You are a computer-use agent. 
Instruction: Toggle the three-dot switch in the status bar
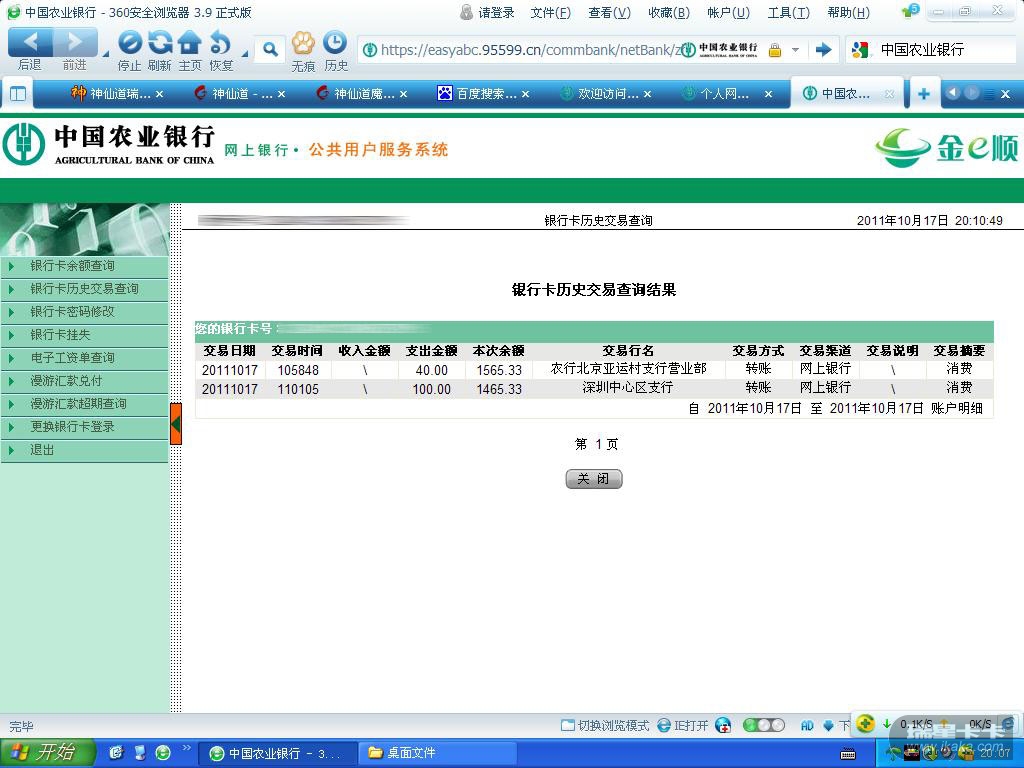click(764, 725)
